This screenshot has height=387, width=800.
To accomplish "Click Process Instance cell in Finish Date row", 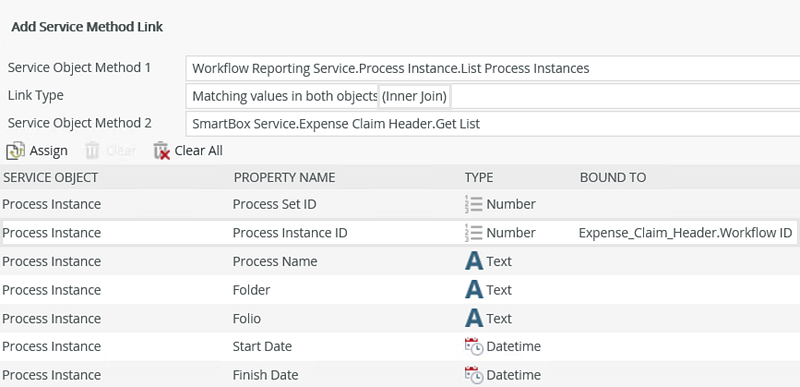I will click(52, 375).
